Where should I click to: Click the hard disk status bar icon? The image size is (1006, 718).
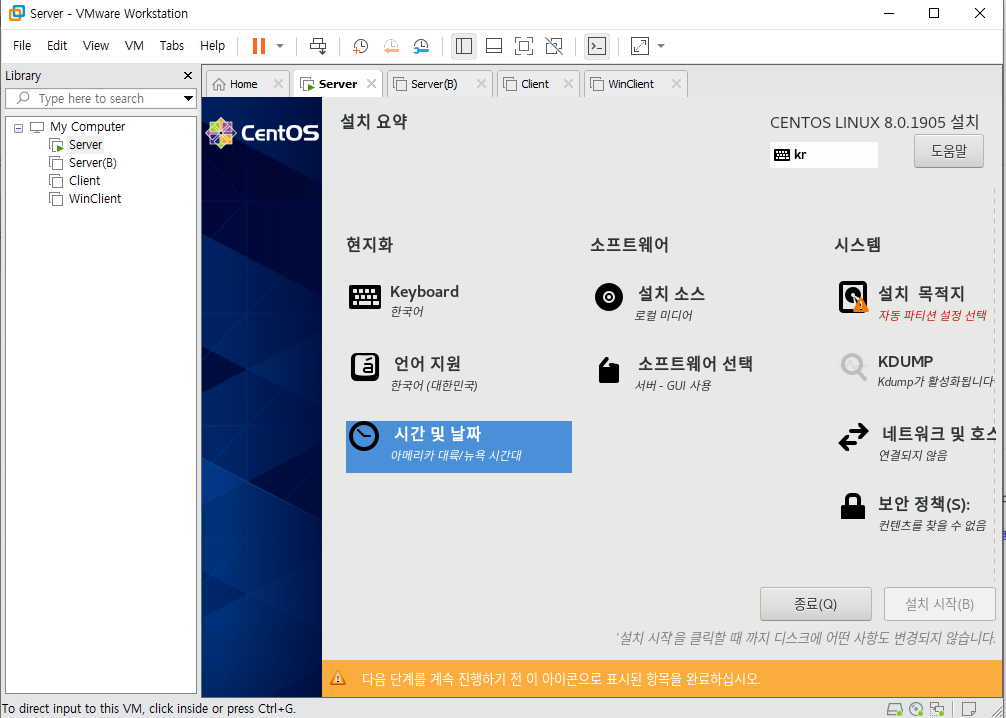click(894, 709)
